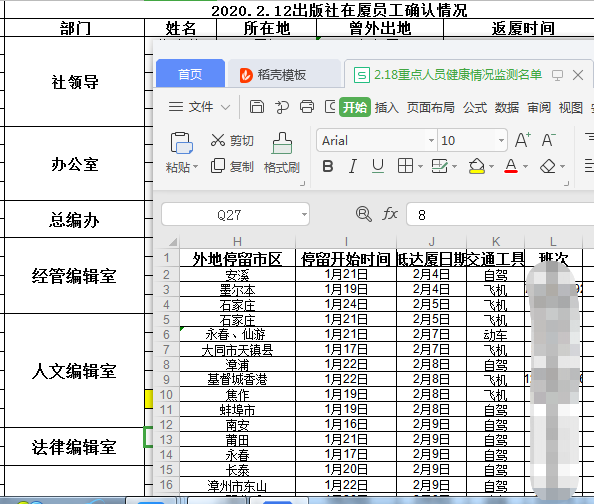Open the 文件 hamburger menu

(176, 107)
